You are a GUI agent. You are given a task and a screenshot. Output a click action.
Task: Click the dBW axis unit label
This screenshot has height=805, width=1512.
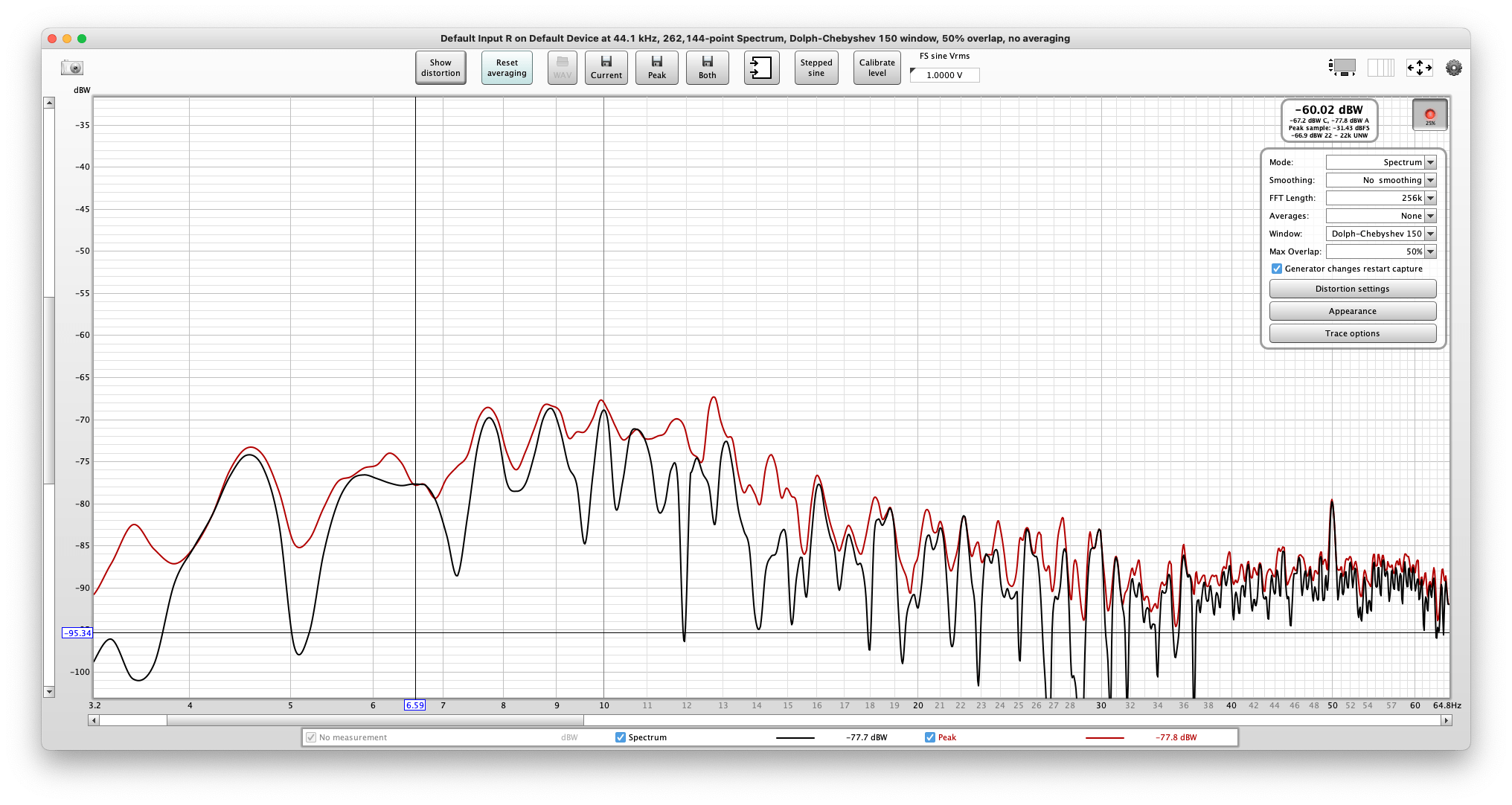(82, 90)
